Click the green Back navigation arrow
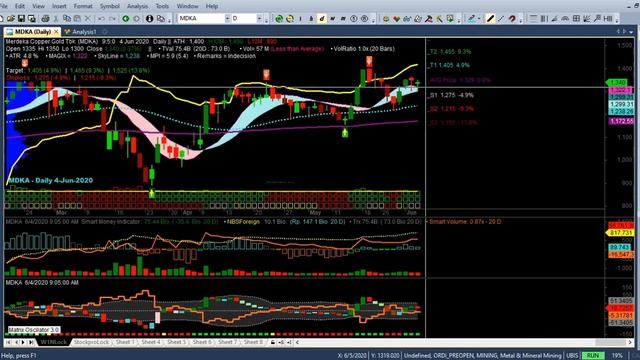The height and width of the screenshot is (360, 640). [126, 18]
